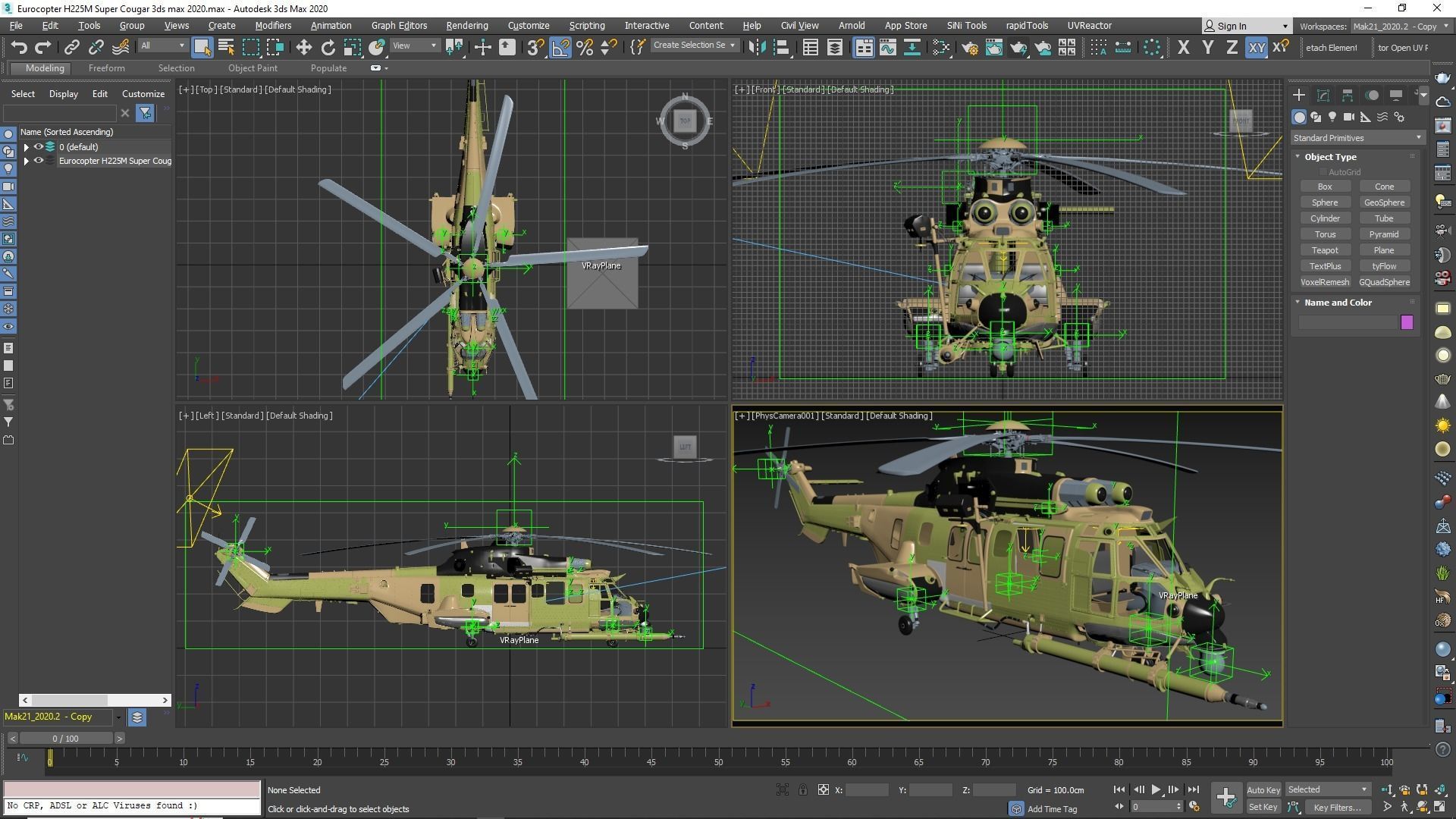Click the X coordinate input field
This screenshot has height=819, width=1456.
(867, 790)
